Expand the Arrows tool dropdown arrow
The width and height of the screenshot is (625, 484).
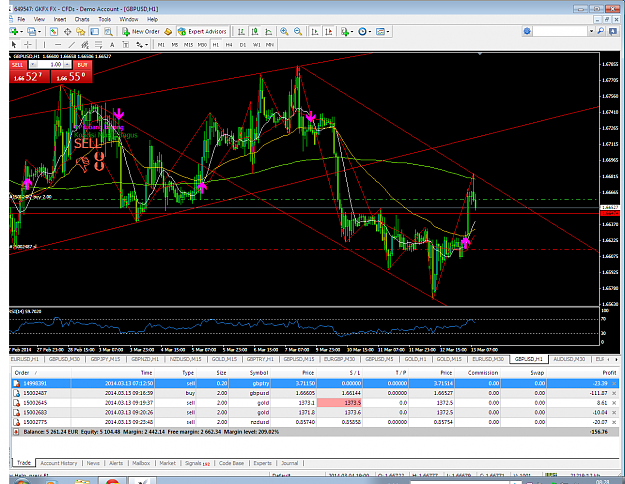pyautogui.click(x=146, y=45)
